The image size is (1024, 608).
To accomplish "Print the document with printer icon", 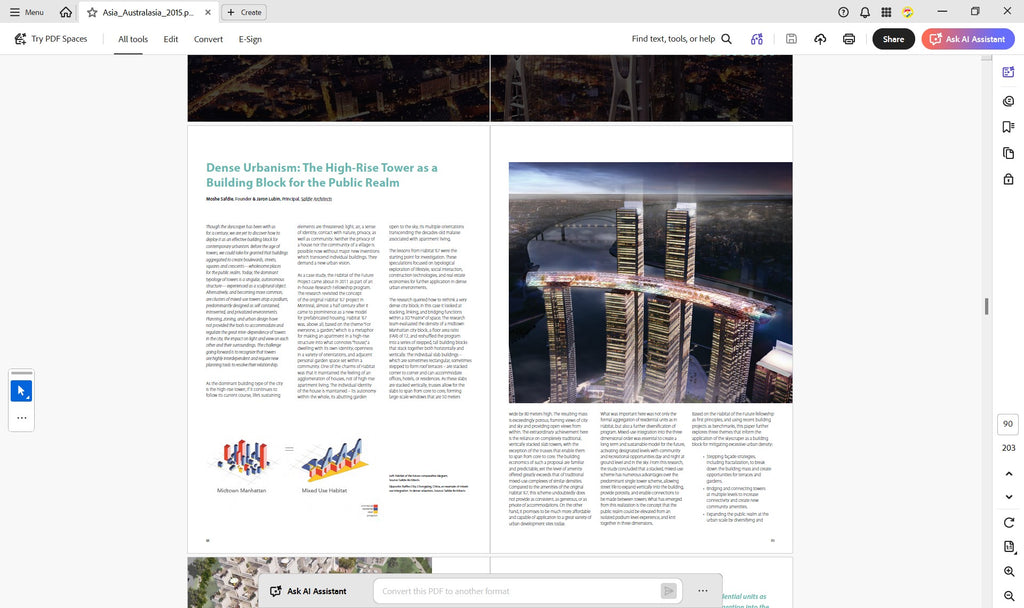I will 849,39.
